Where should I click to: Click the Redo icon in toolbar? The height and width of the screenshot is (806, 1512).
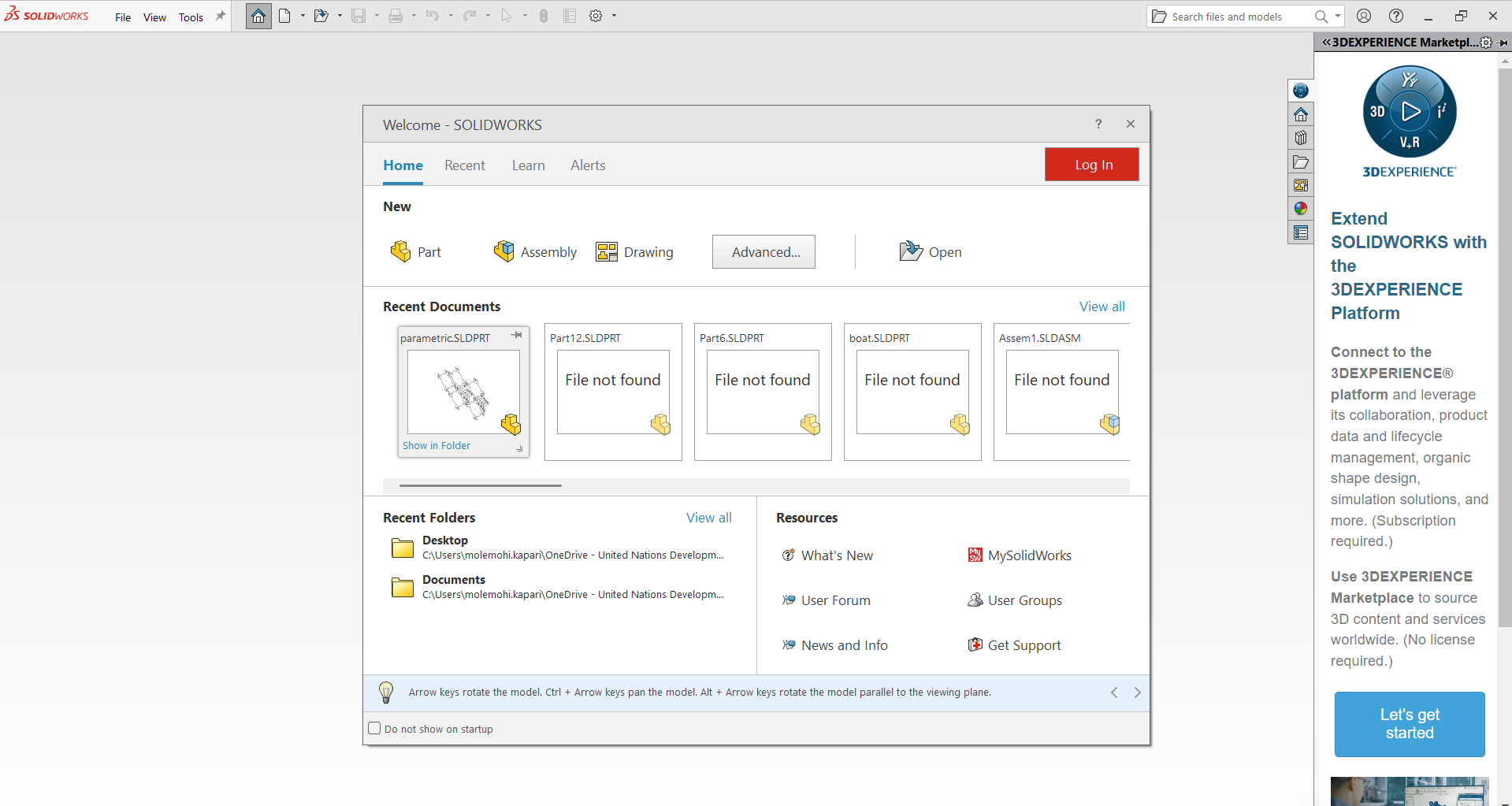pyautogui.click(x=470, y=16)
